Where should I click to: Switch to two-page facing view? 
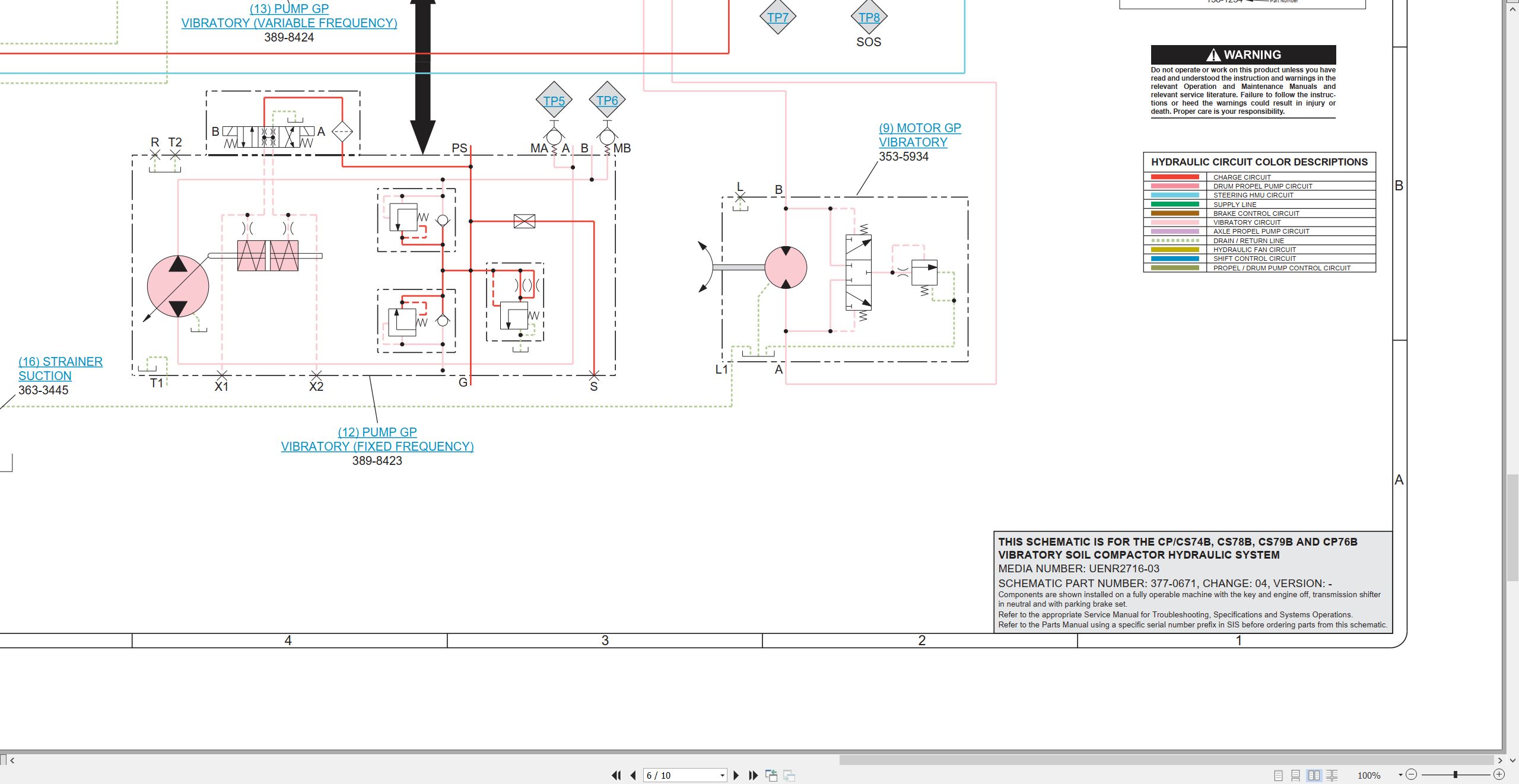pyautogui.click(x=1314, y=775)
